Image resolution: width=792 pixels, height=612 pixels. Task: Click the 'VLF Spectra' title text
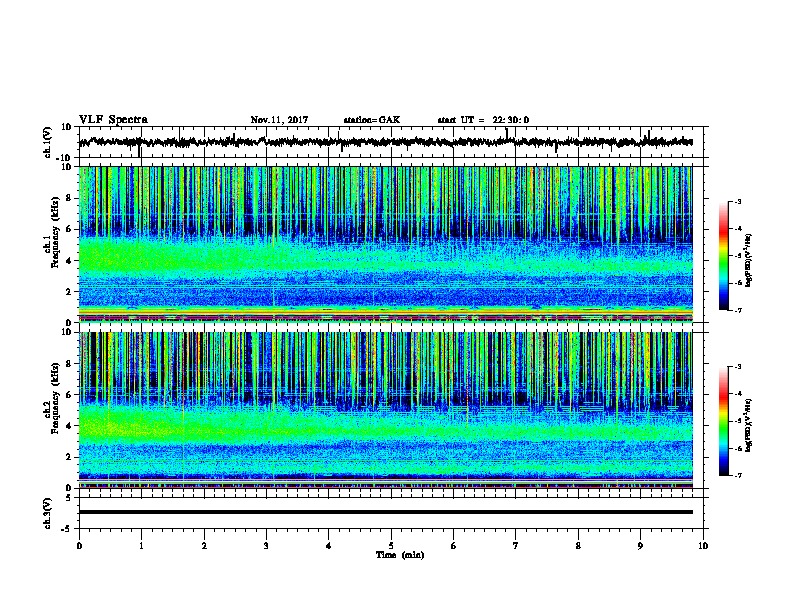click(x=113, y=120)
